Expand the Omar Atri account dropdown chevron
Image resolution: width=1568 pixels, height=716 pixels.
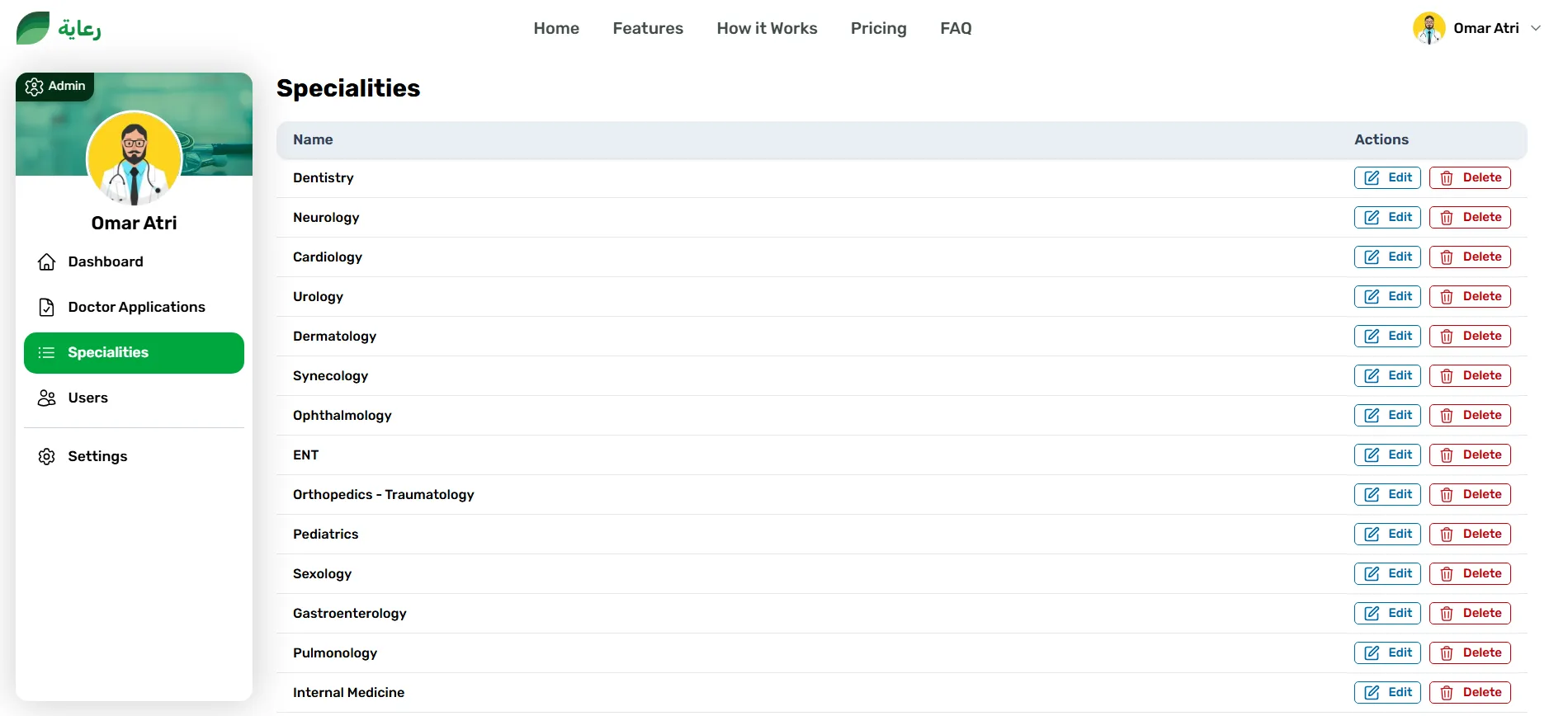click(x=1536, y=28)
